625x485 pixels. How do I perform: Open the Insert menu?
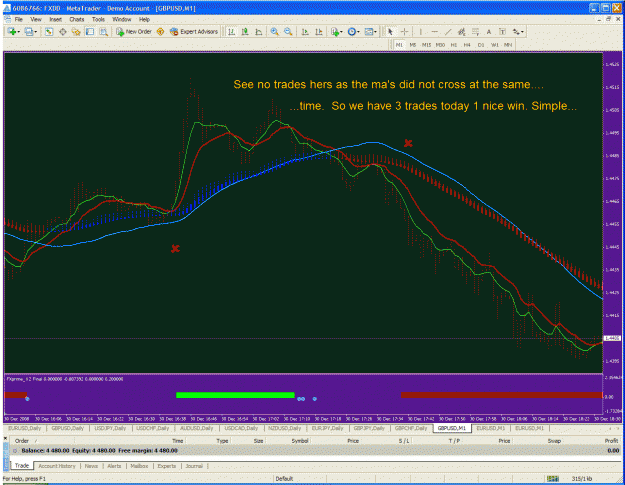pos(55,19)
